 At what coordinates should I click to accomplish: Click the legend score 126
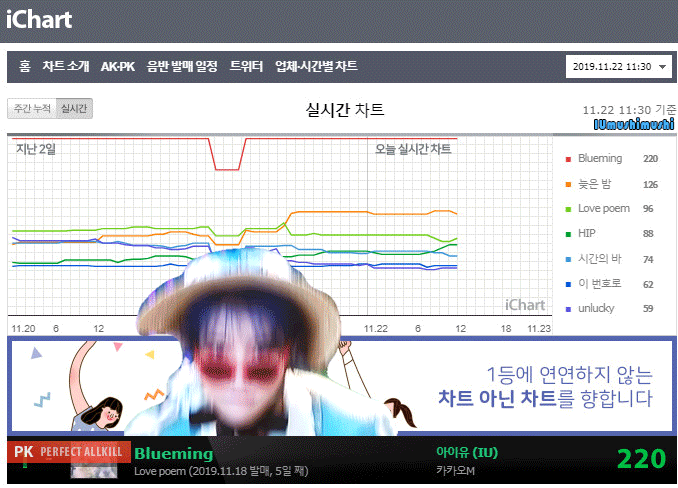650,185
